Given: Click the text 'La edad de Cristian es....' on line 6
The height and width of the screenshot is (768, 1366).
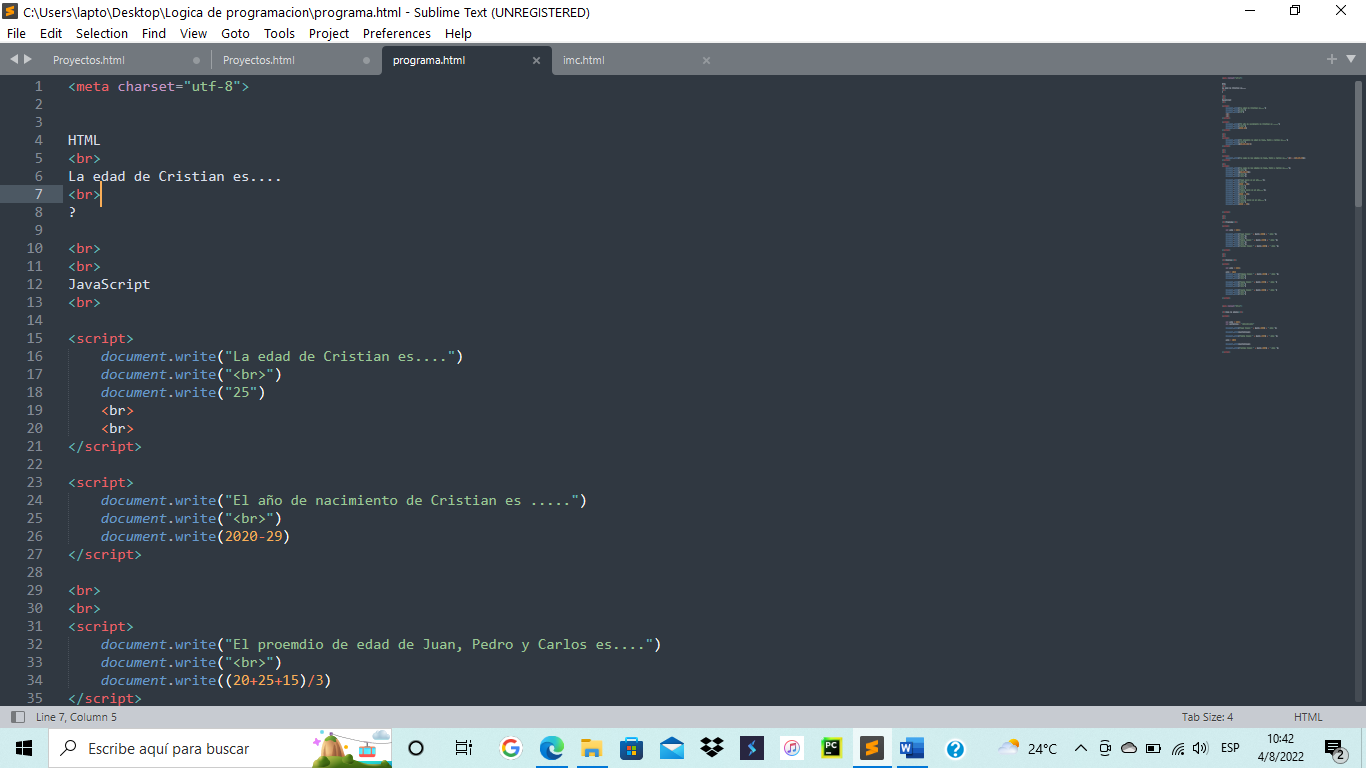Looking at the screenshot, I should (x=175, y=176).
